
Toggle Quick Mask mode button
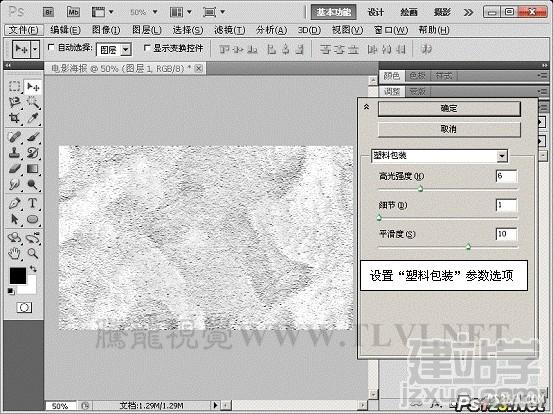pos(24,308)
